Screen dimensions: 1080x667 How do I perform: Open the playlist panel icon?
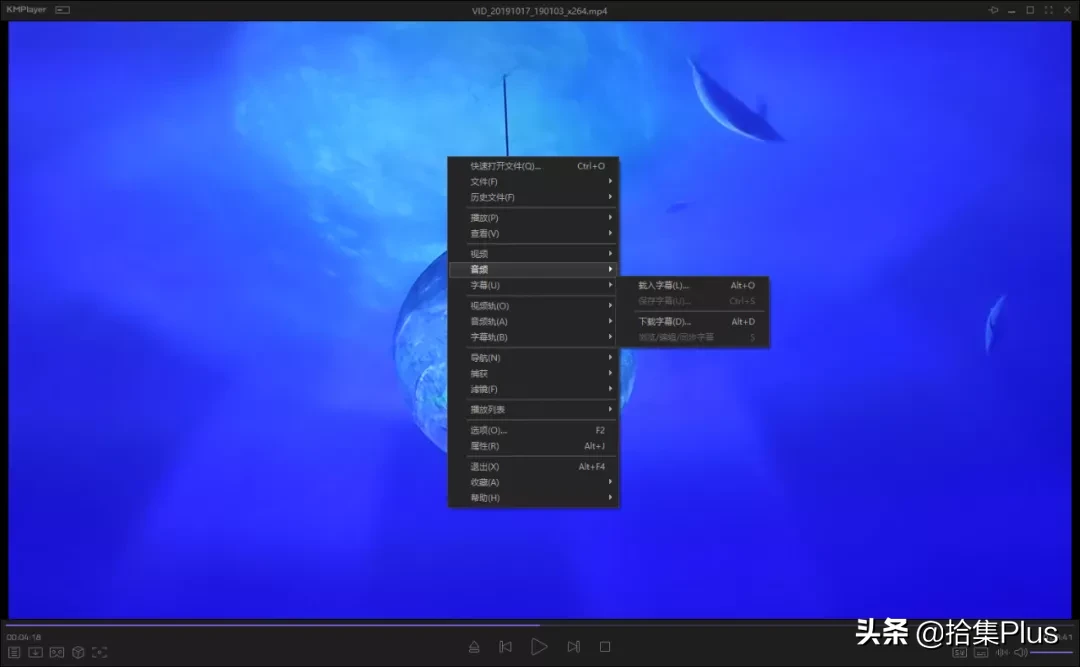click(14, 652)
